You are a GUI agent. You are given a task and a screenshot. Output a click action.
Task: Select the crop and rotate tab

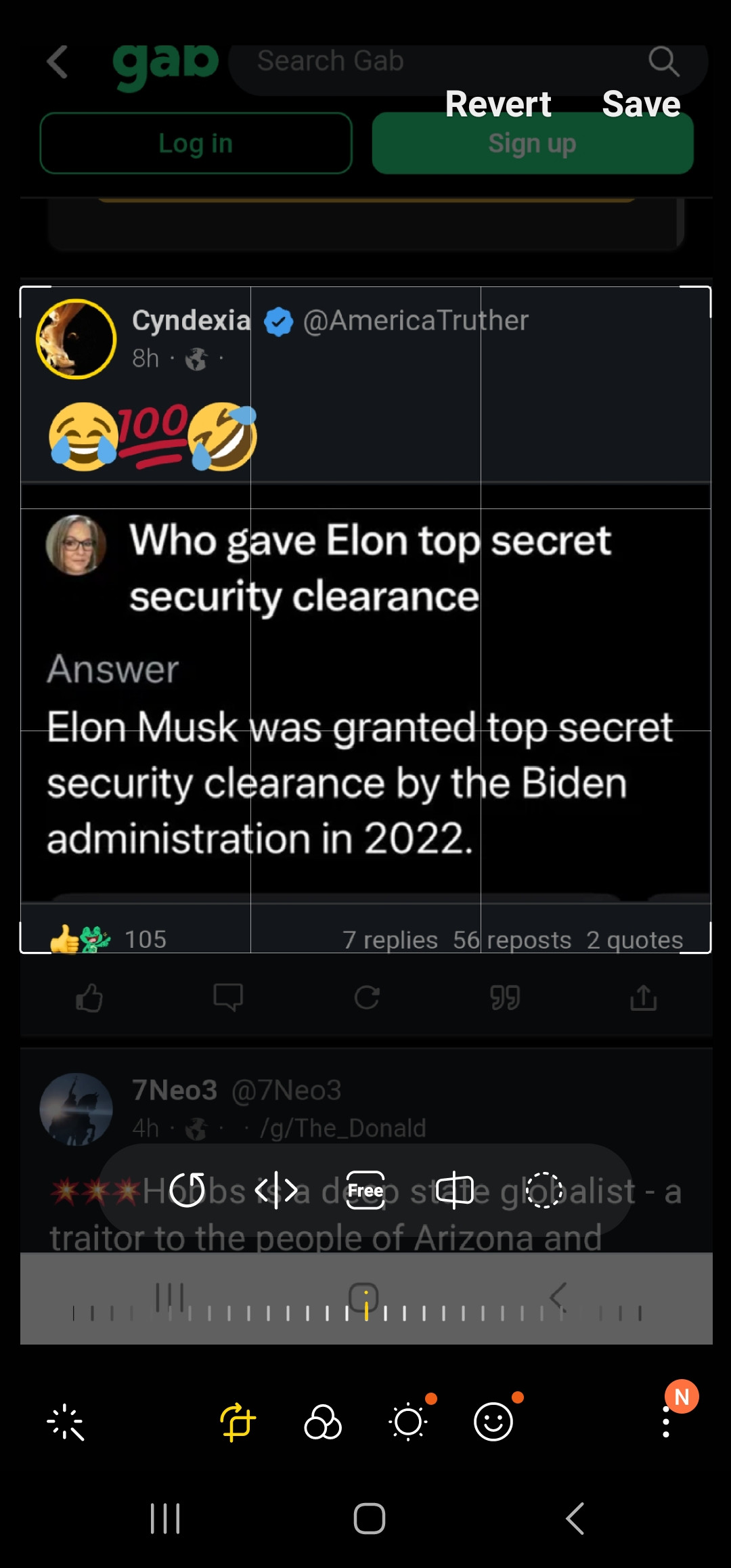pyautogui.click(x=238, y=1422)
